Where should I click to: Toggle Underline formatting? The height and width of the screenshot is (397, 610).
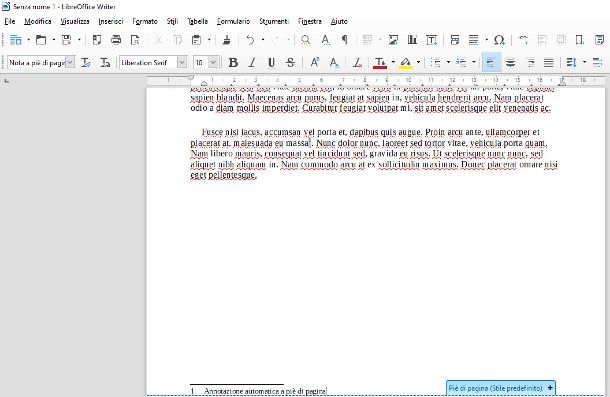pos(271,62)
